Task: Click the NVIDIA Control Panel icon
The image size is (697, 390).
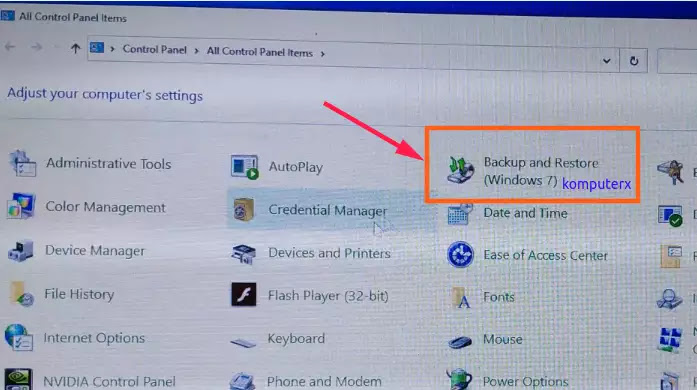Action: click(18, 379)
